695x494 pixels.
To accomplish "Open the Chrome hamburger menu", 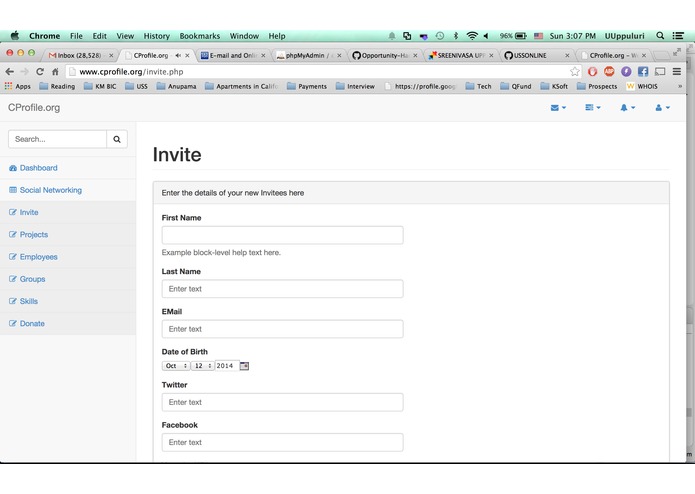I will click(677, 71).
